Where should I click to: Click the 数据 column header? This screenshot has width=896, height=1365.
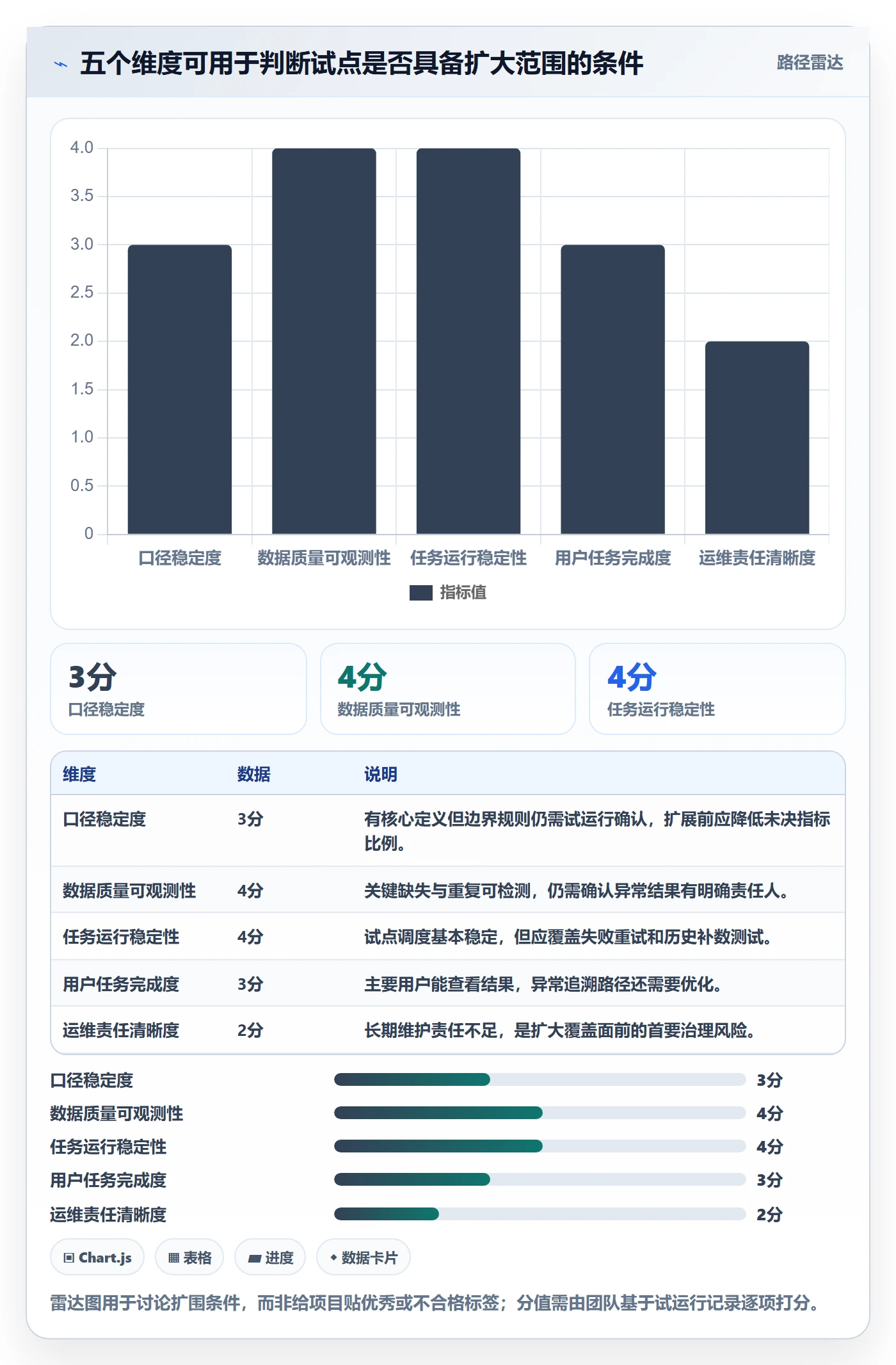pos(253,774)
